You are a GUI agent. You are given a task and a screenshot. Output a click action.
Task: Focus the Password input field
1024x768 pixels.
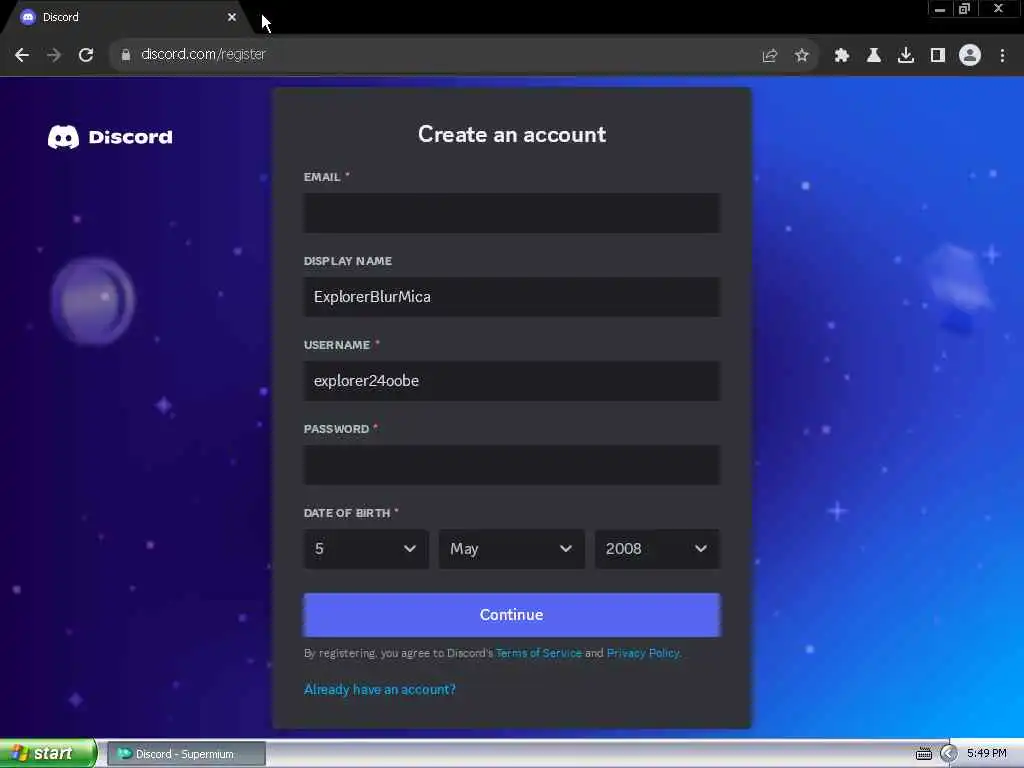click(x=511, y=465)
